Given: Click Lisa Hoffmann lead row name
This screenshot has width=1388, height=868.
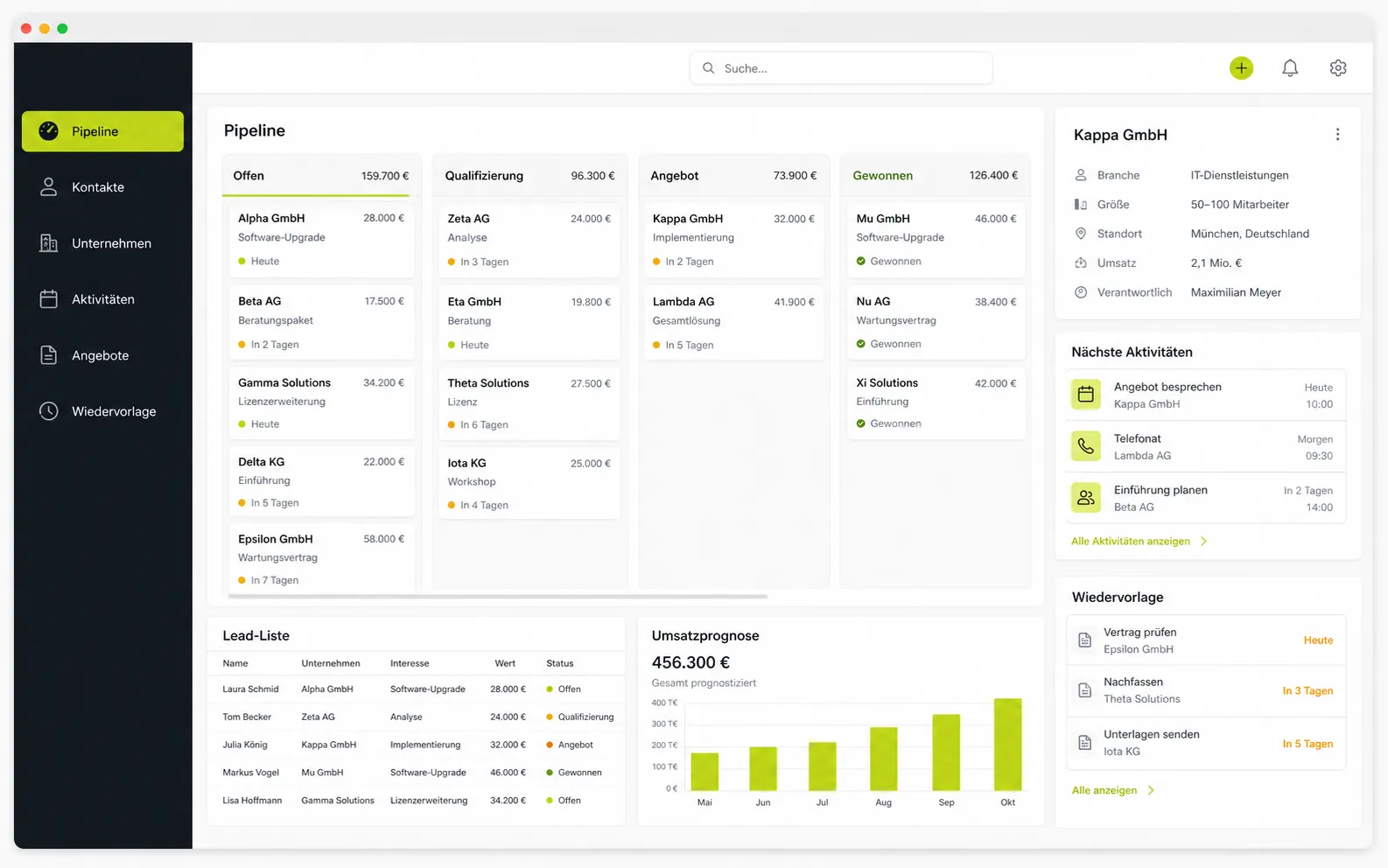Looking at the screenshot, I should 252,801.
